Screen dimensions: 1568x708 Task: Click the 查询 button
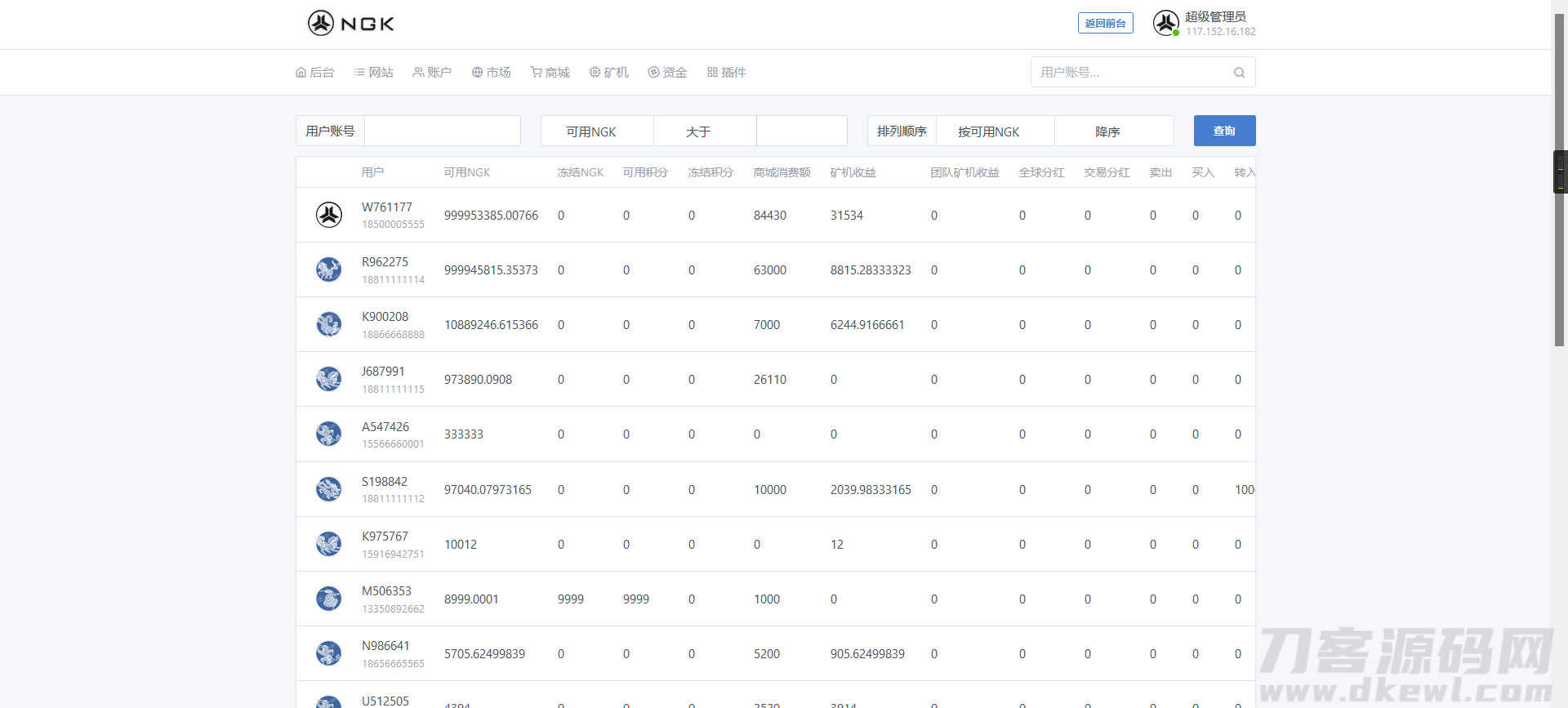pos(1224,131)
